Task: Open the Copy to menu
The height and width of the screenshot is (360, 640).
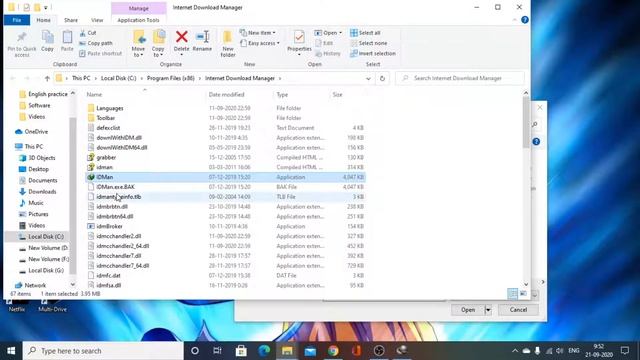Action: 158,44
